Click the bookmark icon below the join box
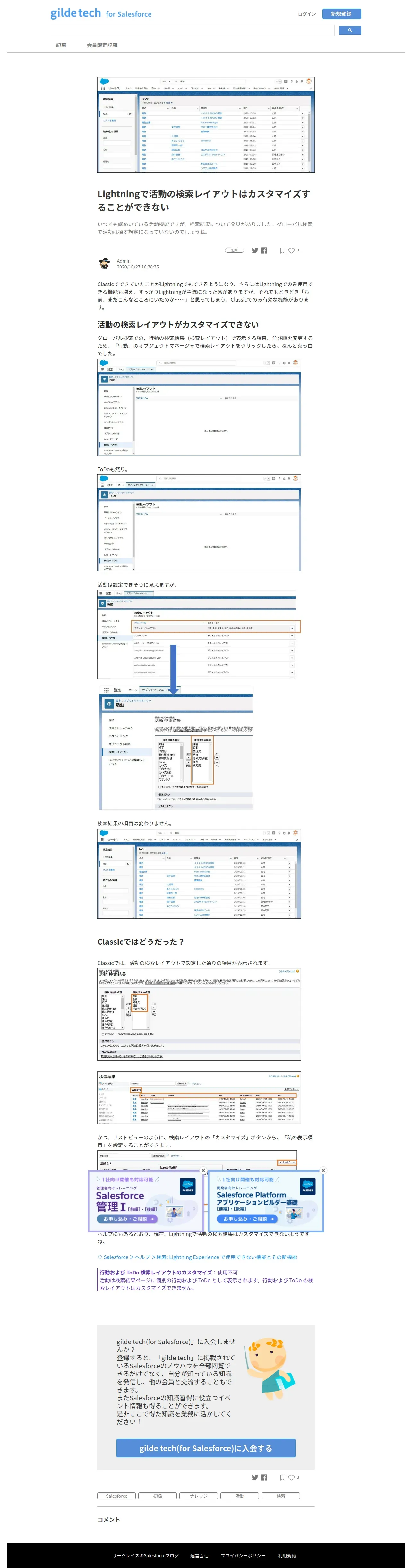The height and width of the screenshot is (1568, 412). (282, 1477)
